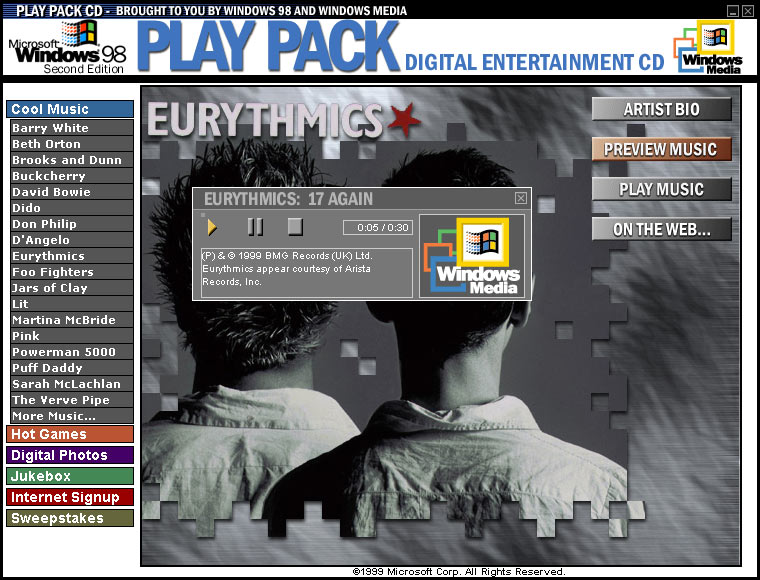The image size is (760, 580).
Task: Close the Eurythmics 17 Again player popup
Action: (521, 198)
